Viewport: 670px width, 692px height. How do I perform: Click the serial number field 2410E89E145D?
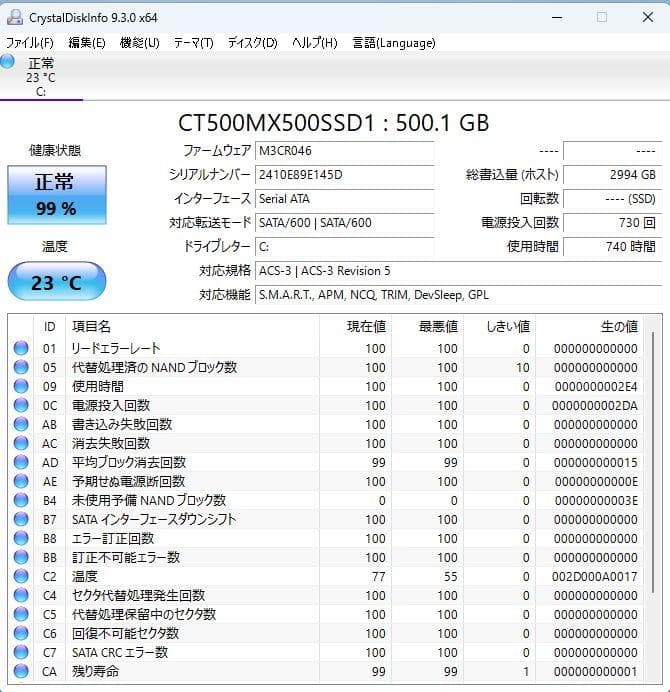click(344, 175)
